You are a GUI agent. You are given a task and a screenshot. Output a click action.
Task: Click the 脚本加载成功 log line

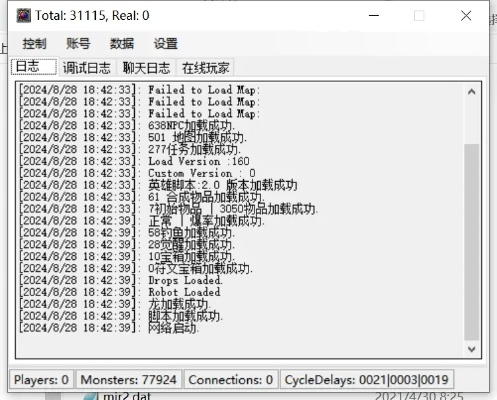121,316
